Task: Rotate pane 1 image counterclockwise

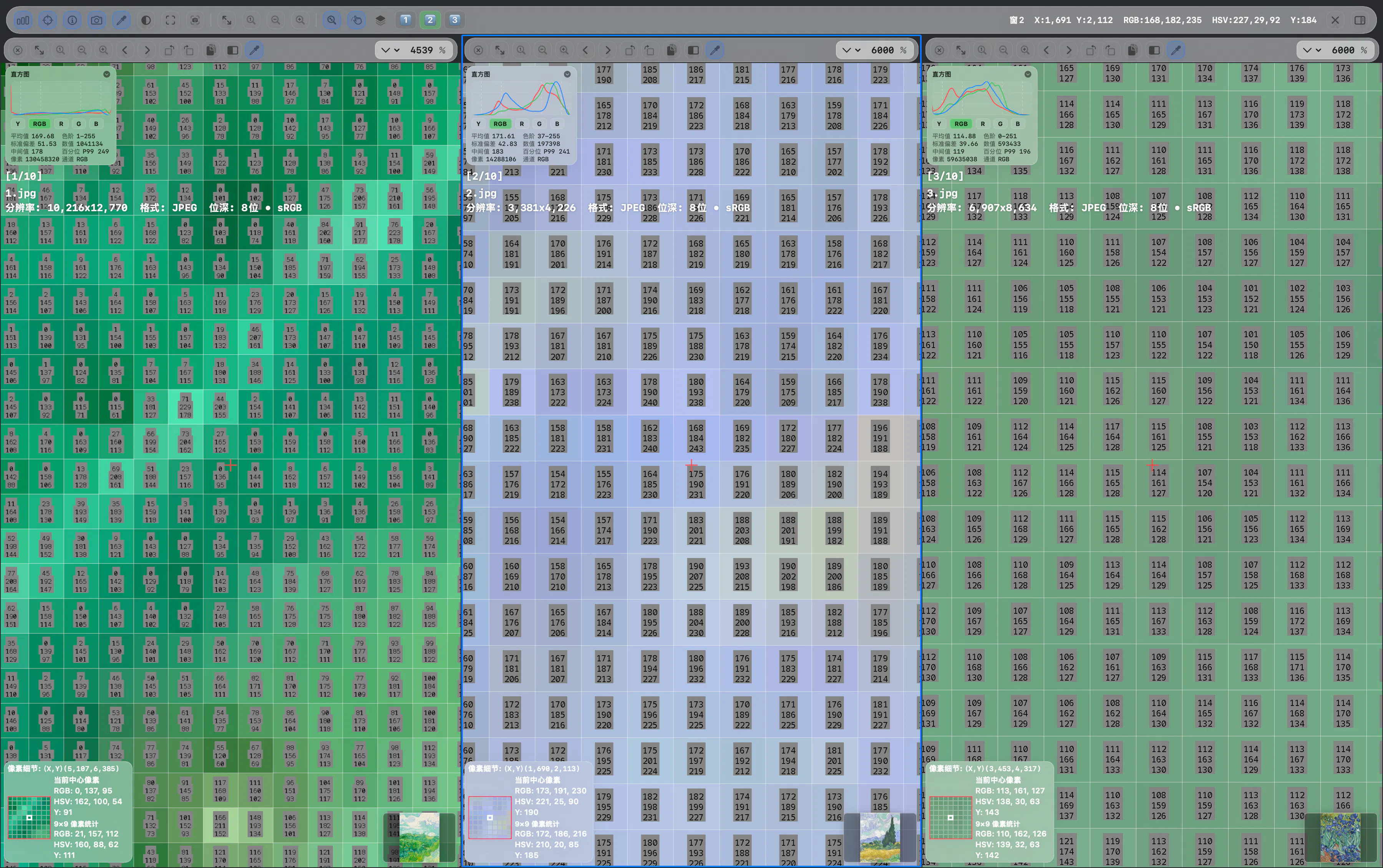Action: [169, 50]
